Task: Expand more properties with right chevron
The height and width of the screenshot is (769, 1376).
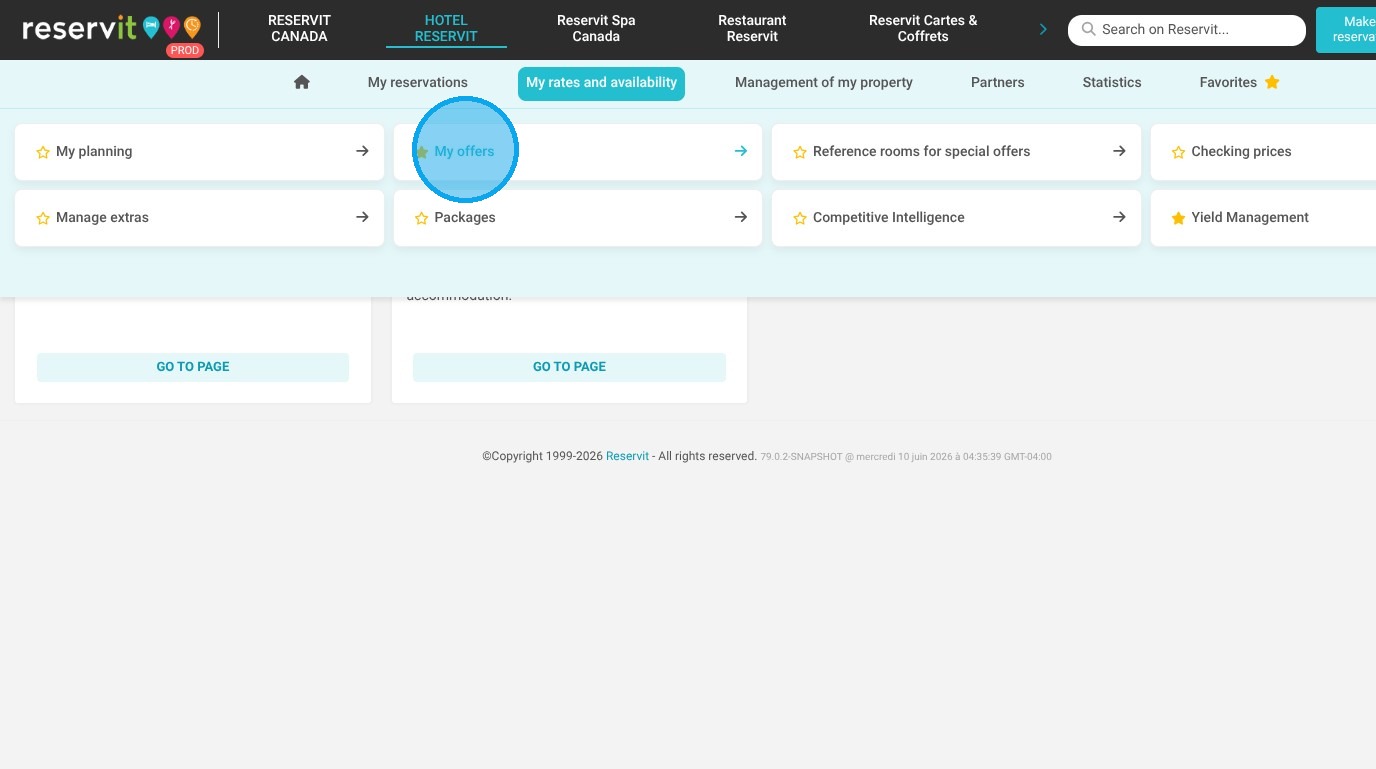Action: coord(1043,29)
